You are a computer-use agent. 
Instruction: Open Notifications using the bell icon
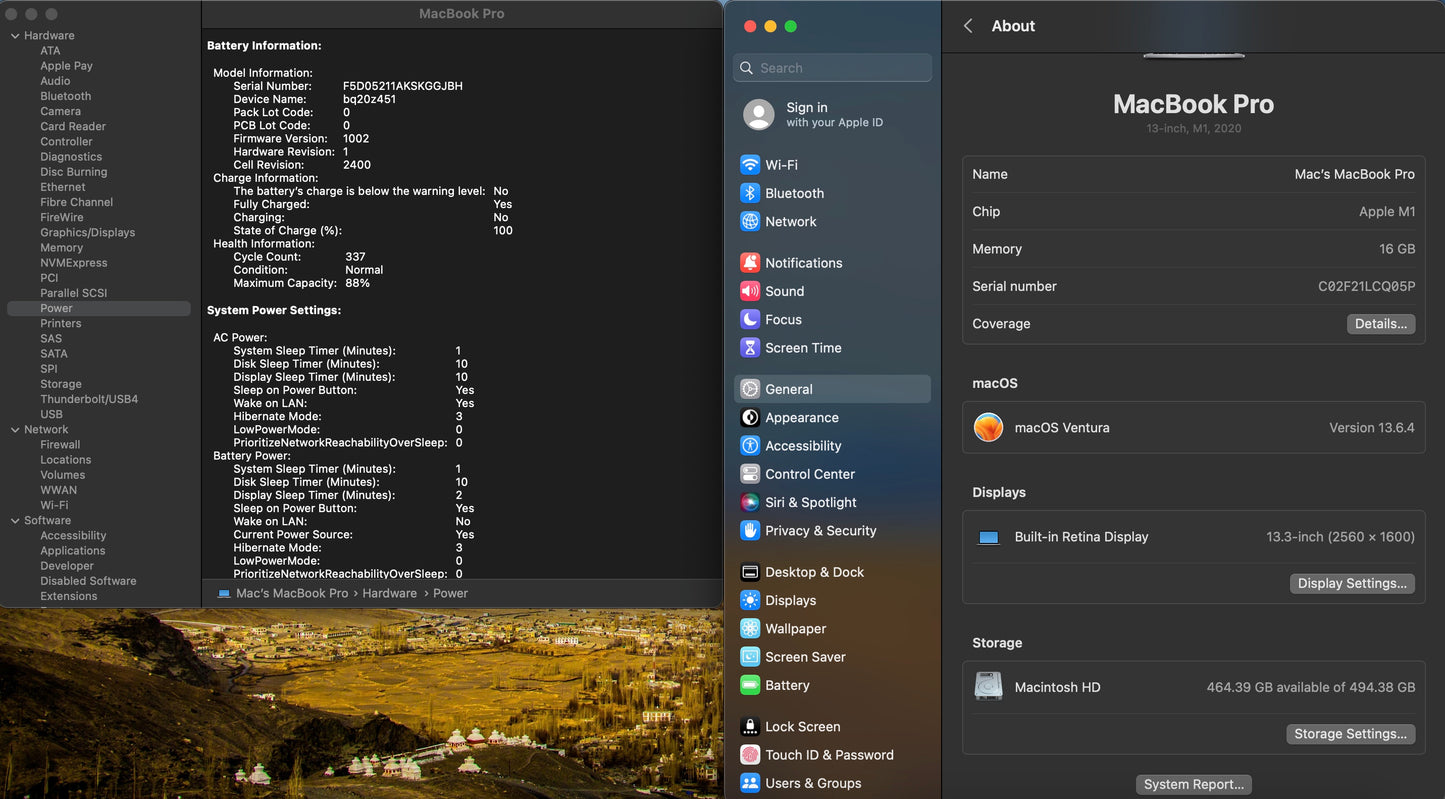click(750, 263)
